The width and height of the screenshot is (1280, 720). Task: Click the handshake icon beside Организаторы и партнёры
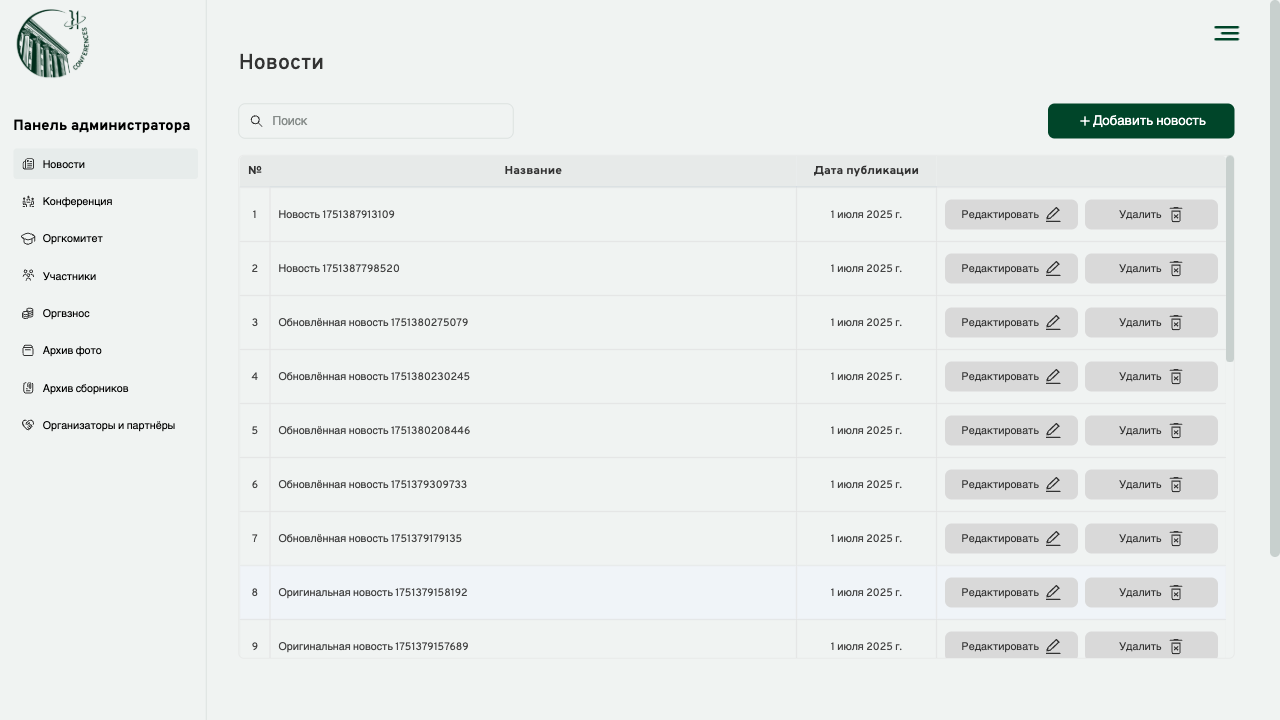point(28,425)
